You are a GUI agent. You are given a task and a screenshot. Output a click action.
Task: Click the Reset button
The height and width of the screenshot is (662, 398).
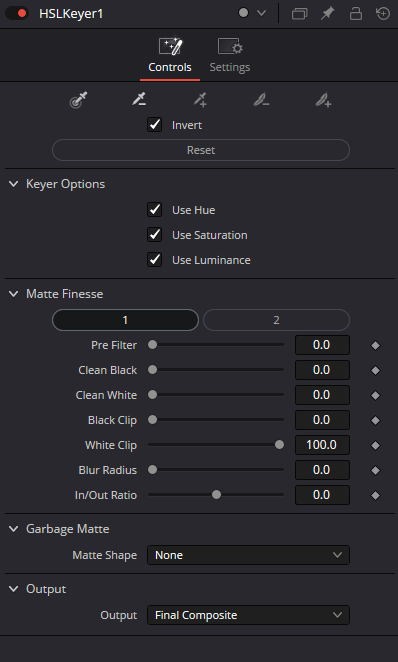[201, 150]
